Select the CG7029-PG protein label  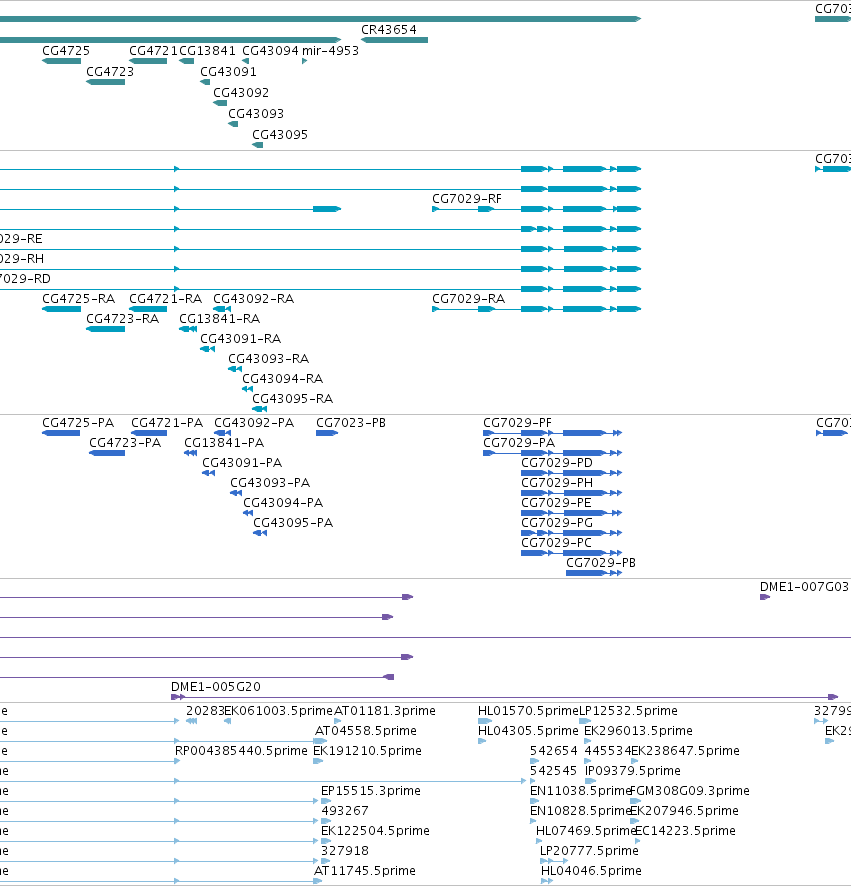click(x=557, y=523)
